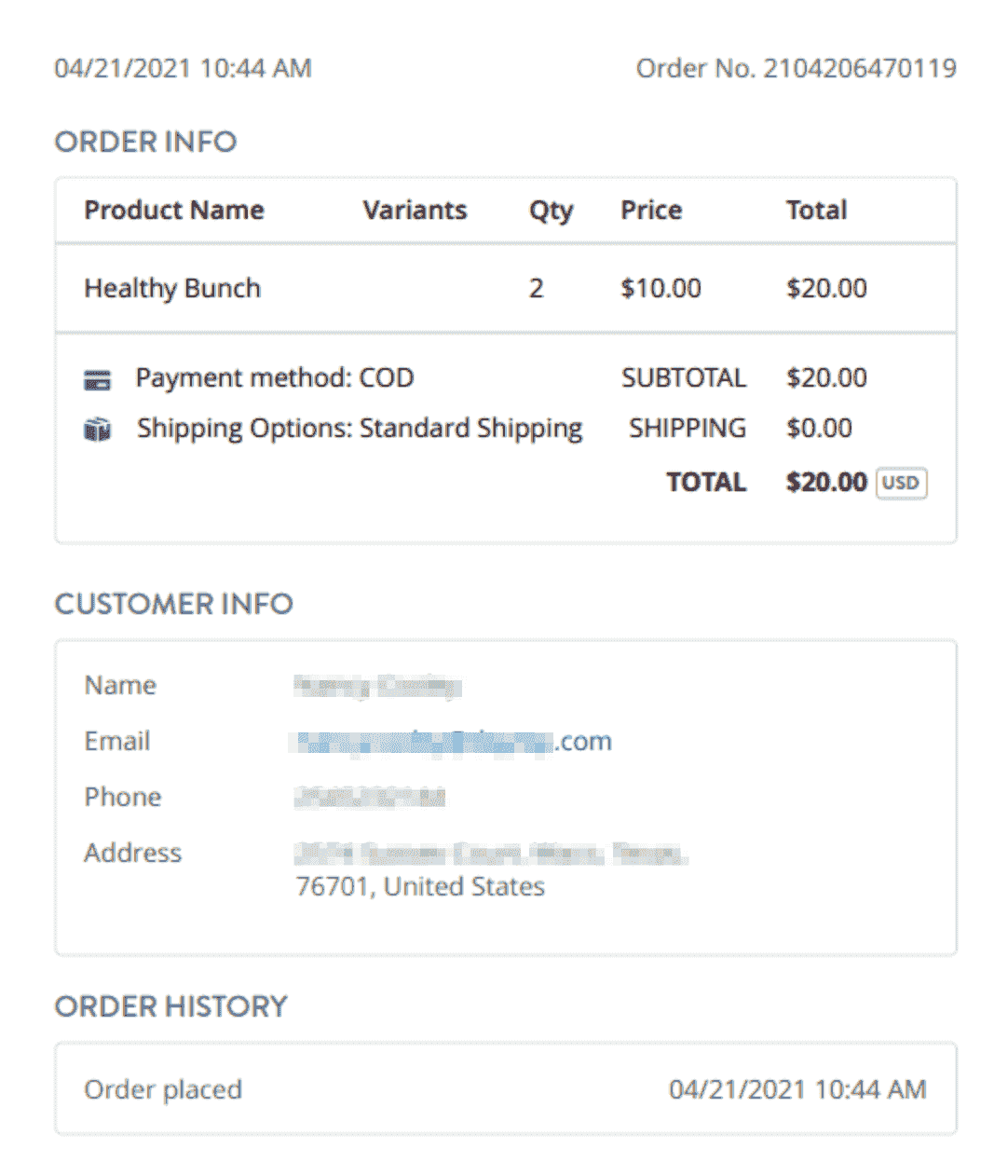Click the Qty column header

(x=551, y=212)
